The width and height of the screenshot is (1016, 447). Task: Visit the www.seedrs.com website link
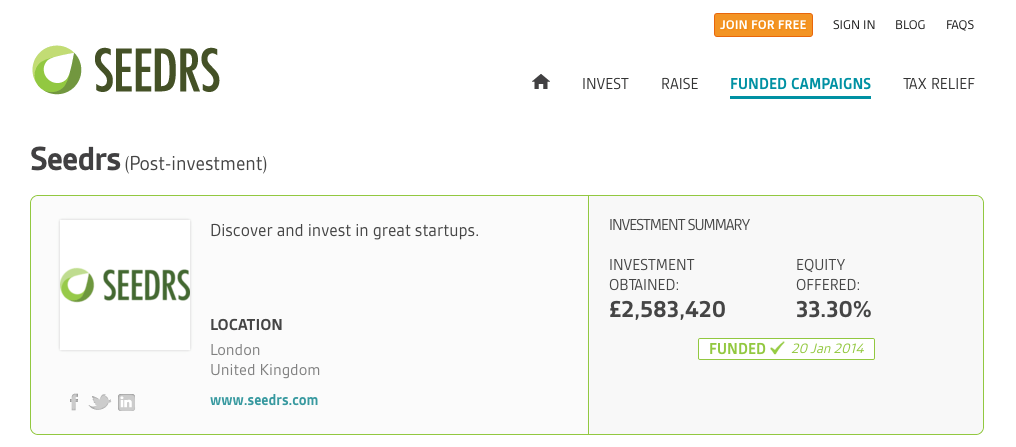coord(264,400)
